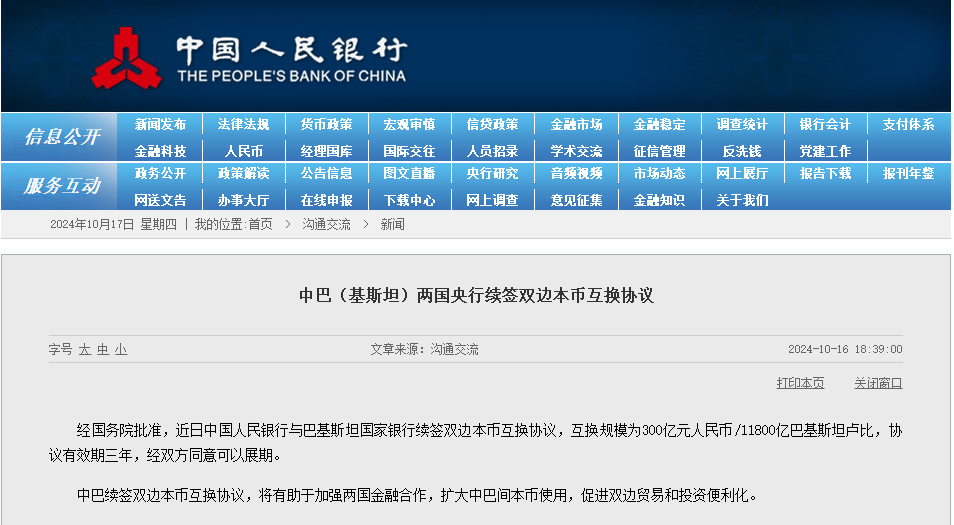This screenshot has height=525, width=954.
Task: Navigate to 调查统计 section
Action: [741, 125]
